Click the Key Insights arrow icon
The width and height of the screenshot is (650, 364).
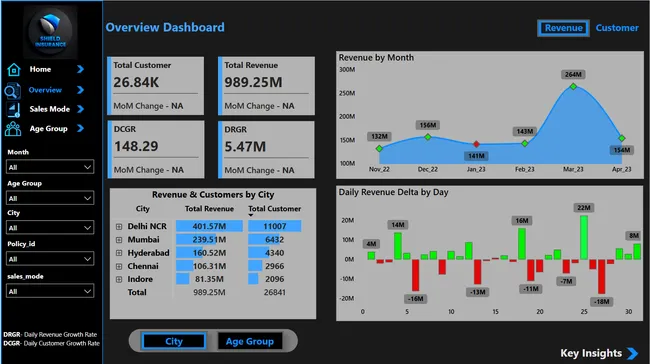coord(632,353)
